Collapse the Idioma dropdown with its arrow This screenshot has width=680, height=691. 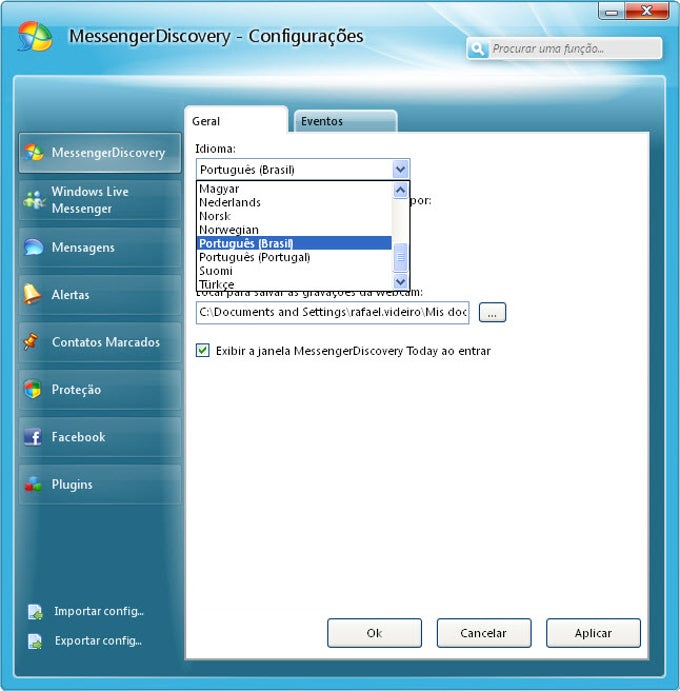(x=400, y=169)
